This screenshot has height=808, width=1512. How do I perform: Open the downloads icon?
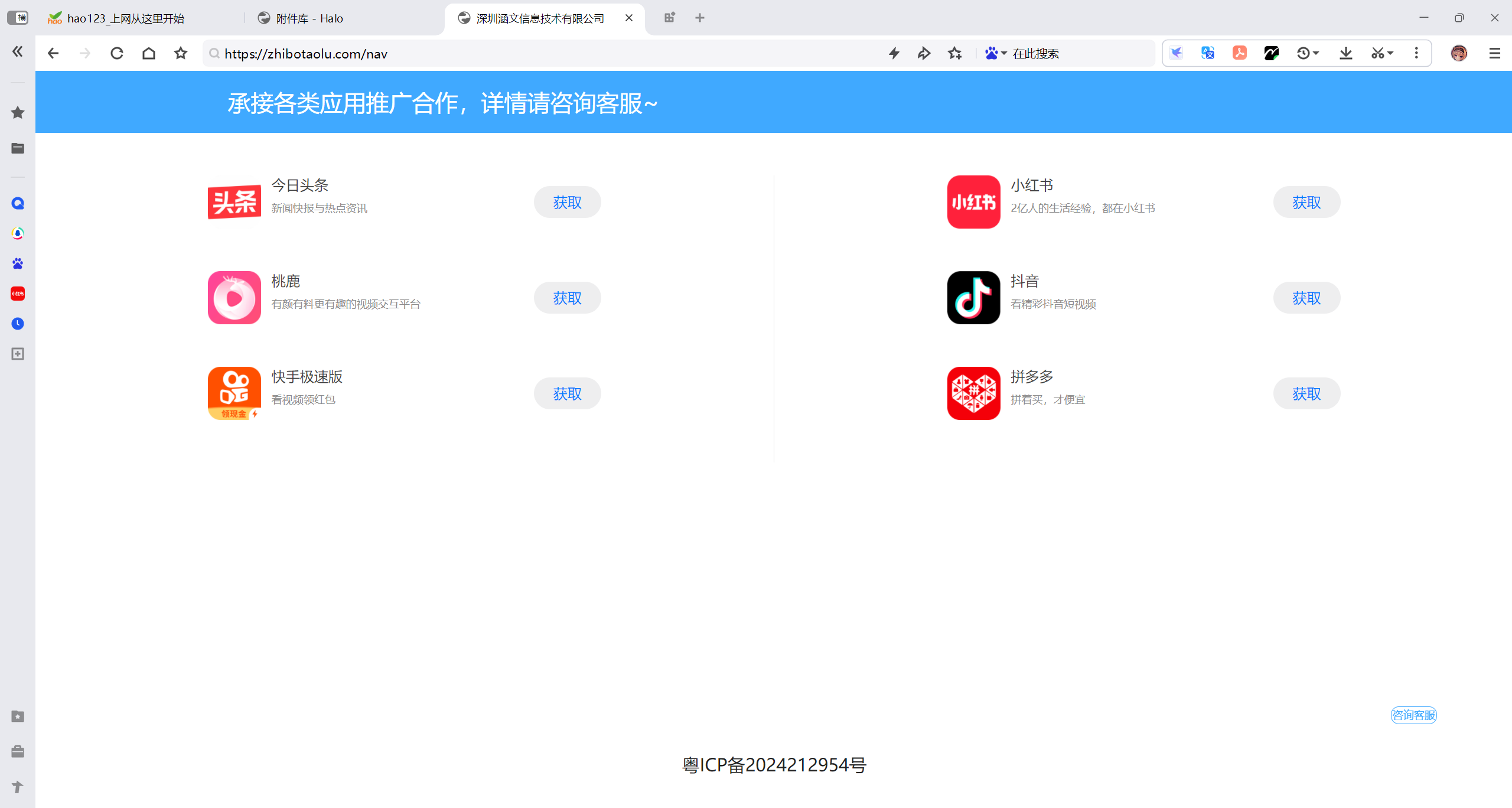(x=1346, y=53)
